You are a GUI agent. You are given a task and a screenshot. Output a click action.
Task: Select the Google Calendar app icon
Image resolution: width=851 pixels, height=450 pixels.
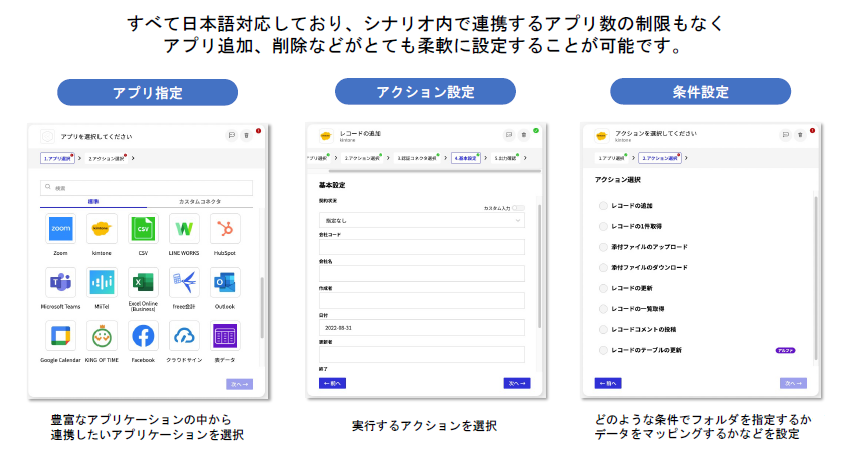60,336
